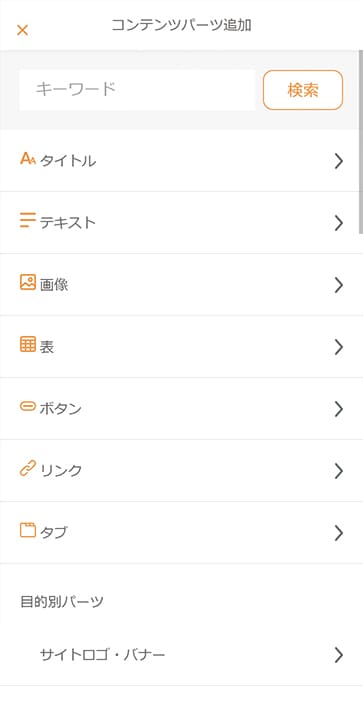This screenshot has height=704, width=363.
Task: Open the サイトロゴ・バナー chevron
Action: click(339, 656)
